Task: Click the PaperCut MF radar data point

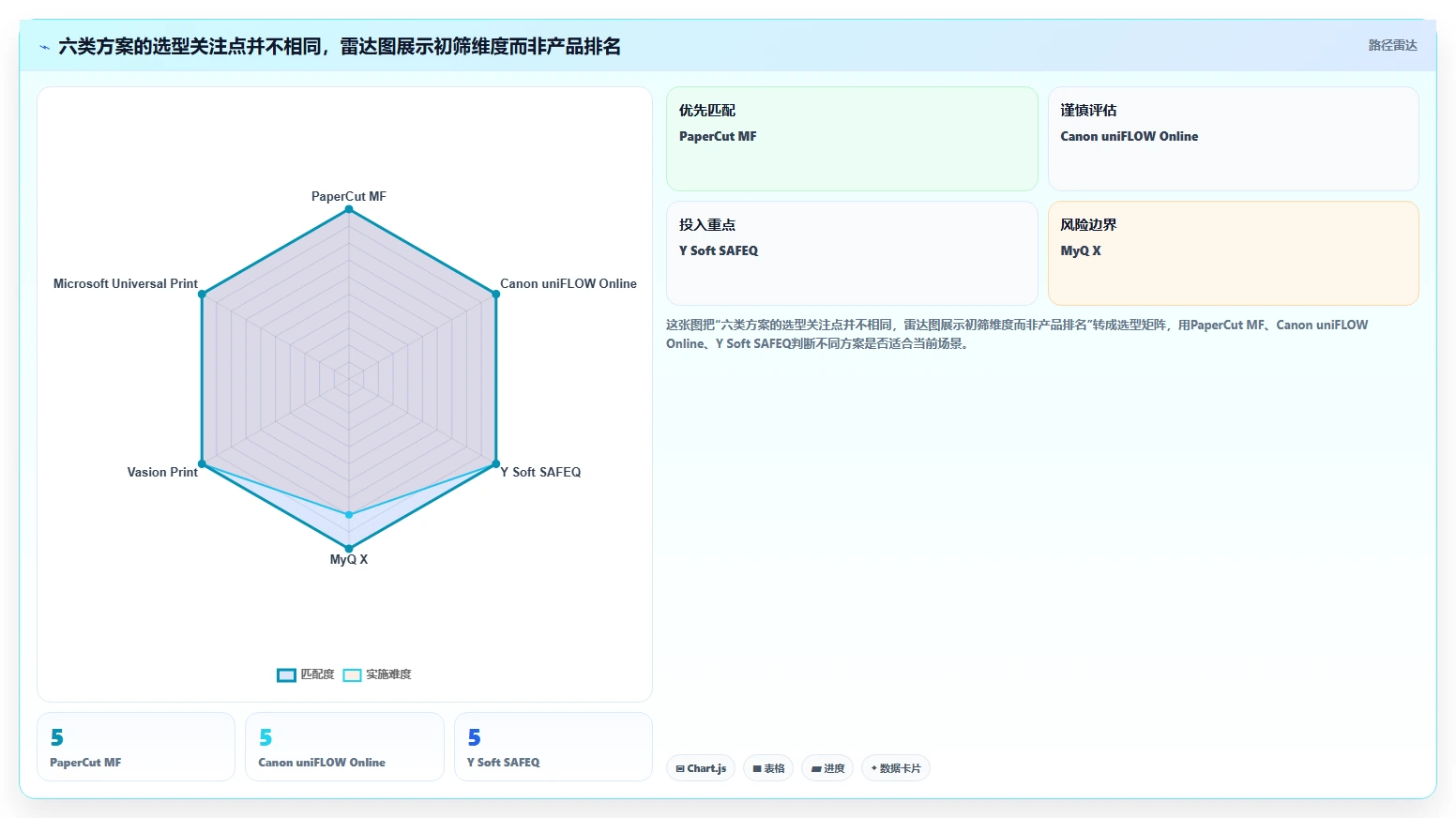Action: (349, 209)
